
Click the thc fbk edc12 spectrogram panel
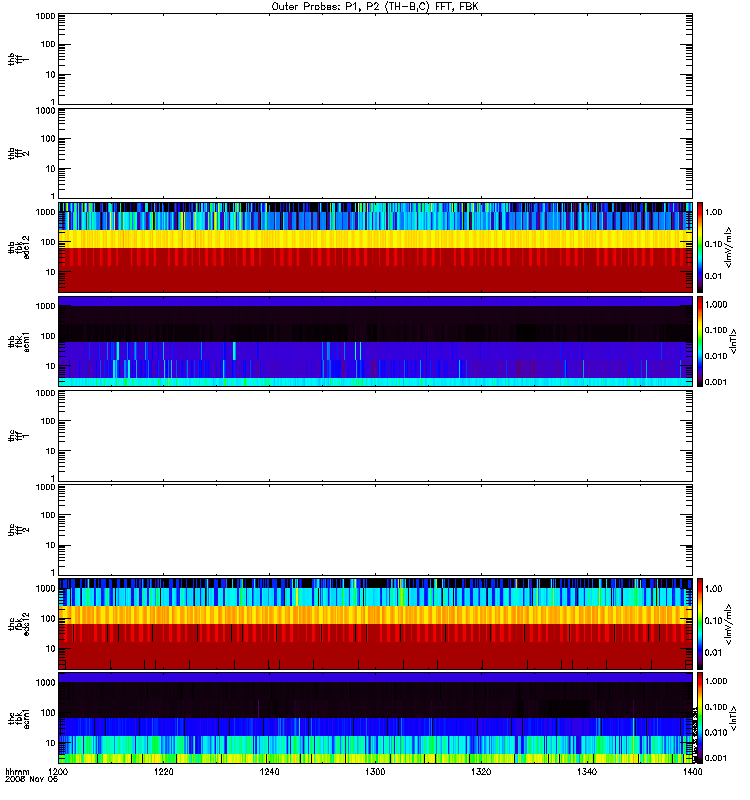tap(375, 624)
